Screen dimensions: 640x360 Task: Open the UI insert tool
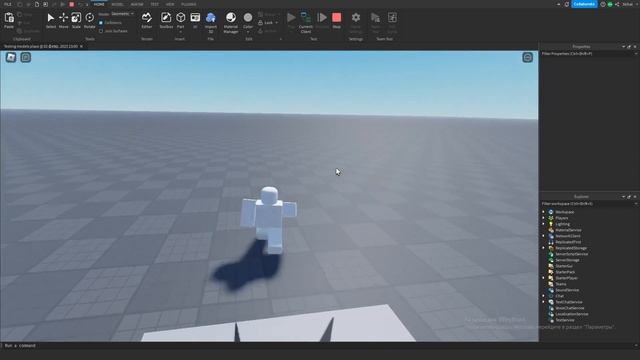click(x=195, y=18)
